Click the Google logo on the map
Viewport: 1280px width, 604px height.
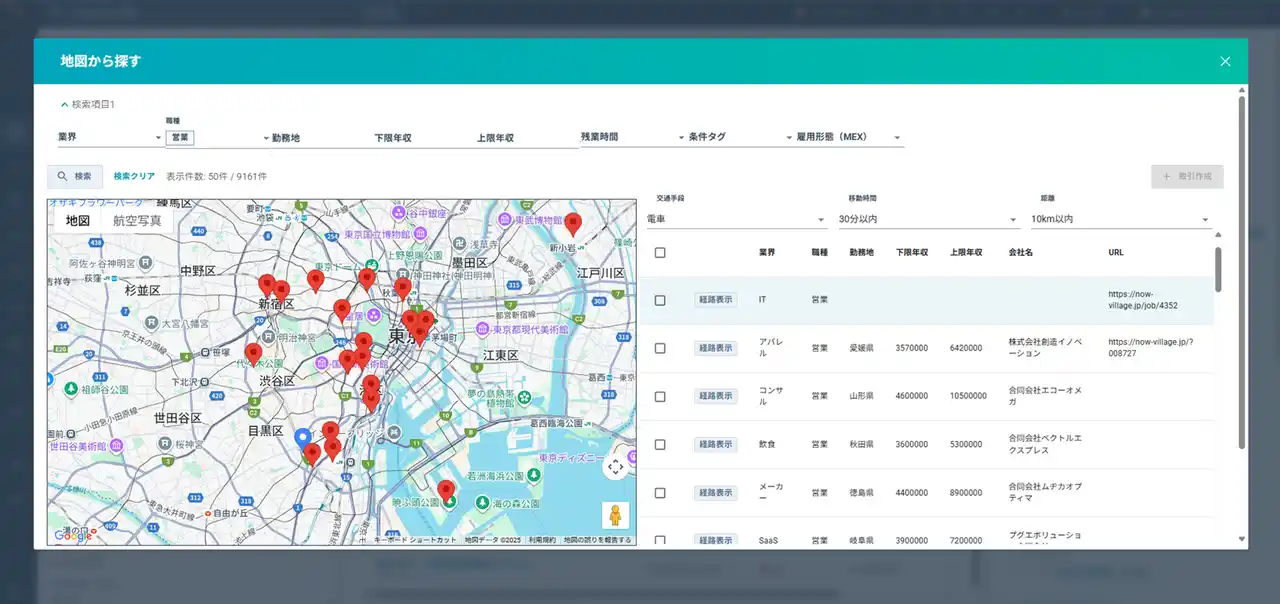pyautogui.click(x=72, y=536)
